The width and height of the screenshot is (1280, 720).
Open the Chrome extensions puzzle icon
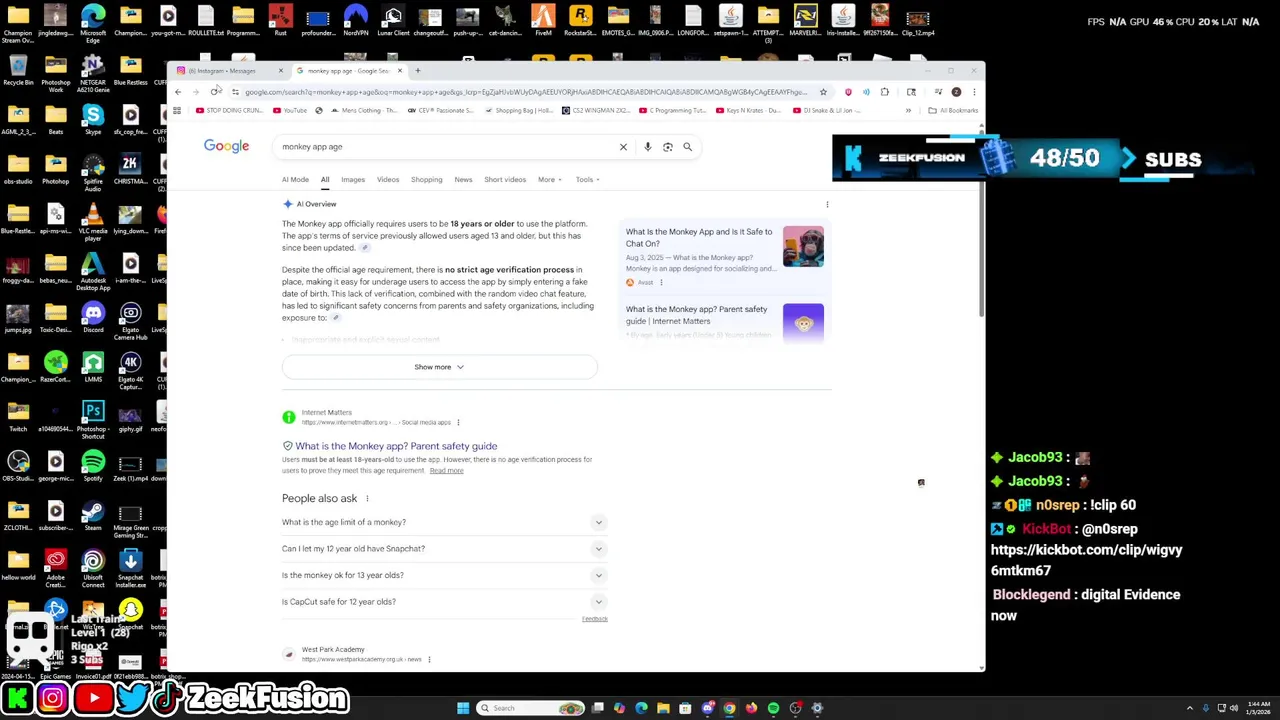884,92
